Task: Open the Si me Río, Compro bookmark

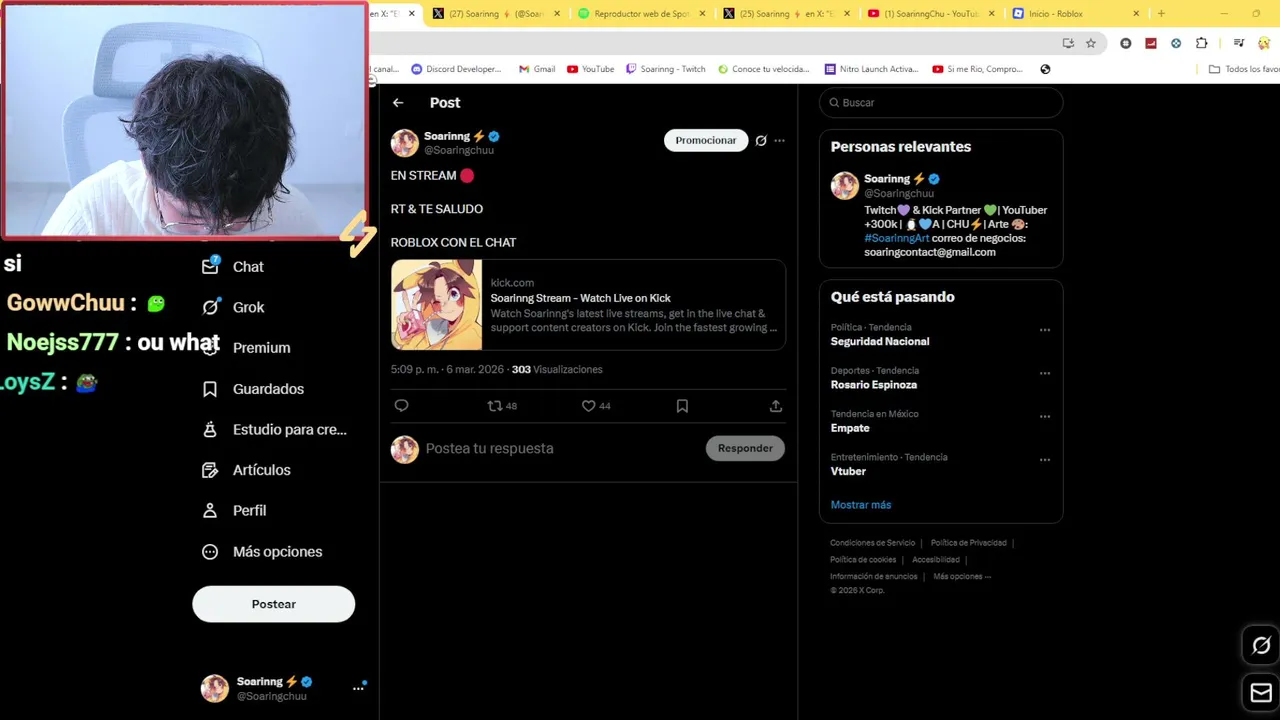Action: tap(978, 69)
